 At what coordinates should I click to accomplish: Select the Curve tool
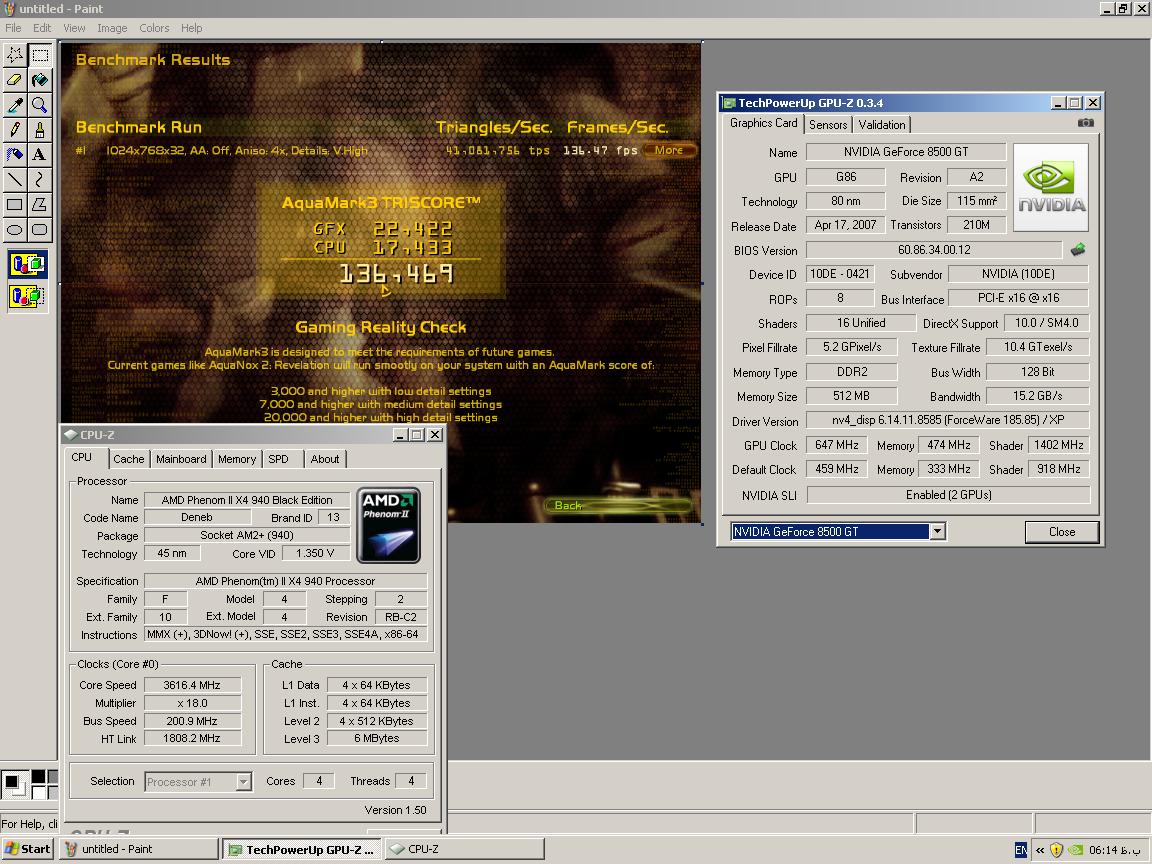[x=40, y=180]
